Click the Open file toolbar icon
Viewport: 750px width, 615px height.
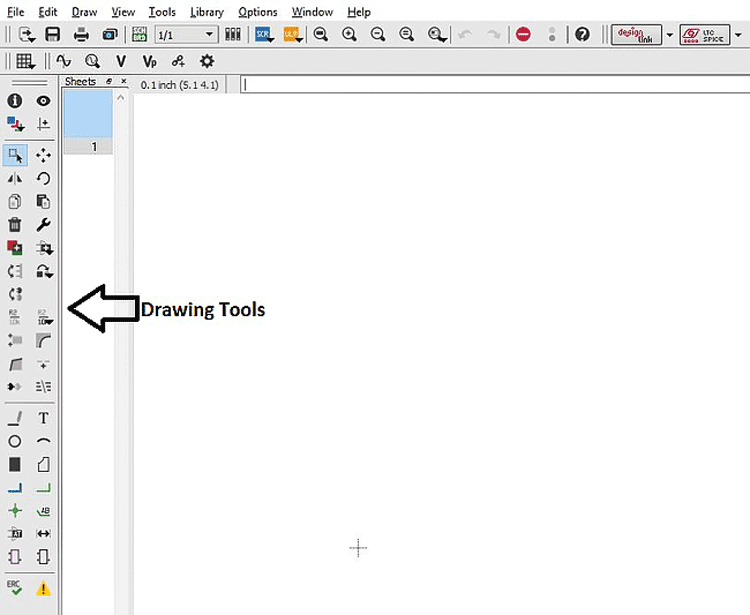point(26,35)
